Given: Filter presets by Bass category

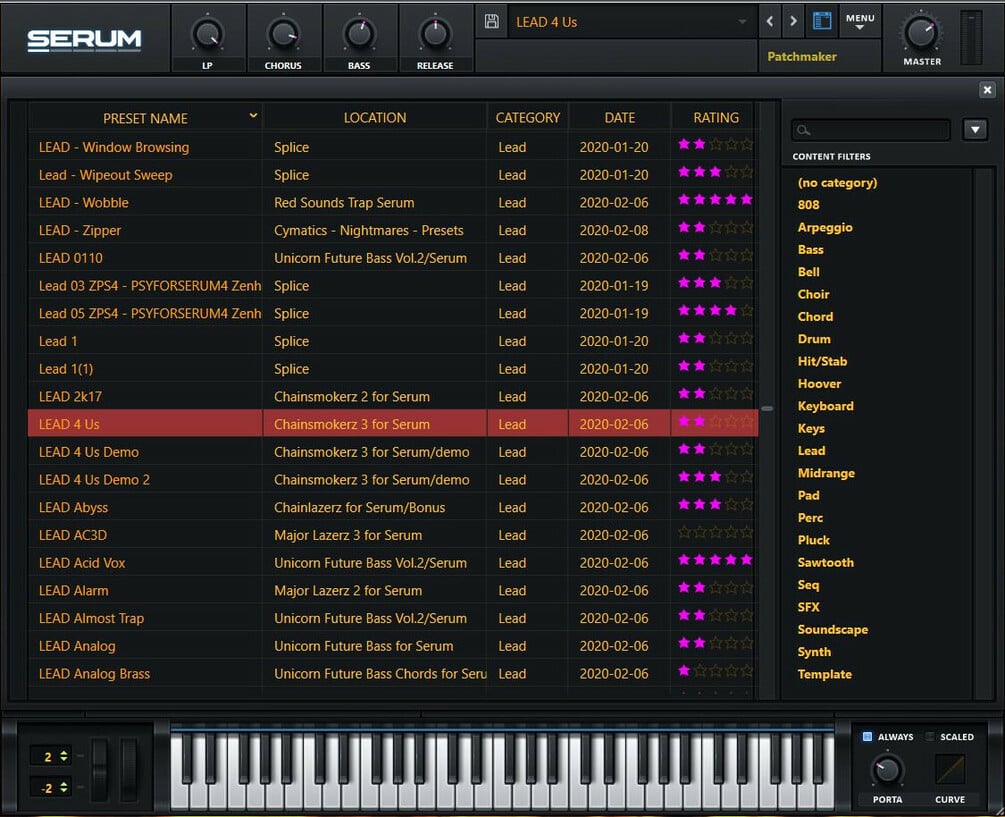Looking at the screenshot, I should [x=811, y=250].
